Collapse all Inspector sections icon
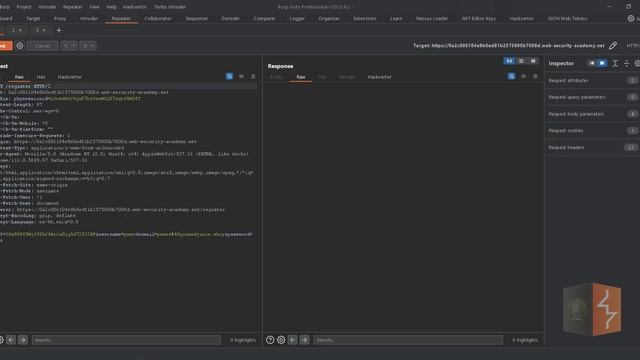 click(x=627, y=63)
